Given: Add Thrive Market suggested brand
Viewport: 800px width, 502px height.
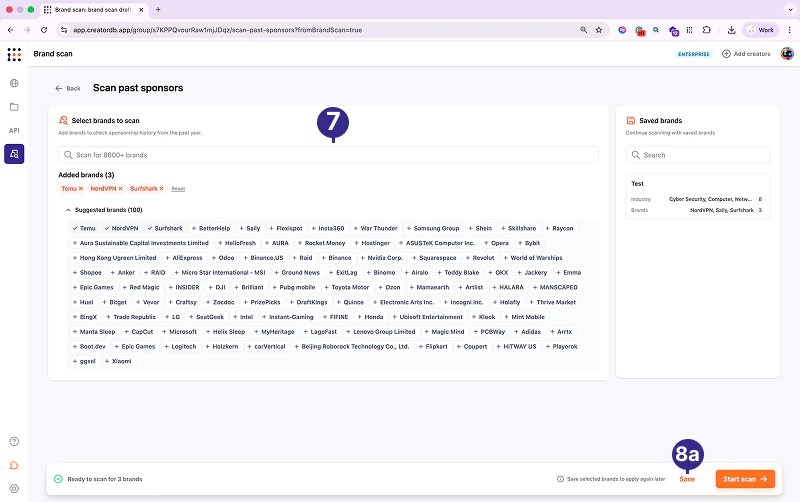Looking at the screenshot, I should (552, 303).
